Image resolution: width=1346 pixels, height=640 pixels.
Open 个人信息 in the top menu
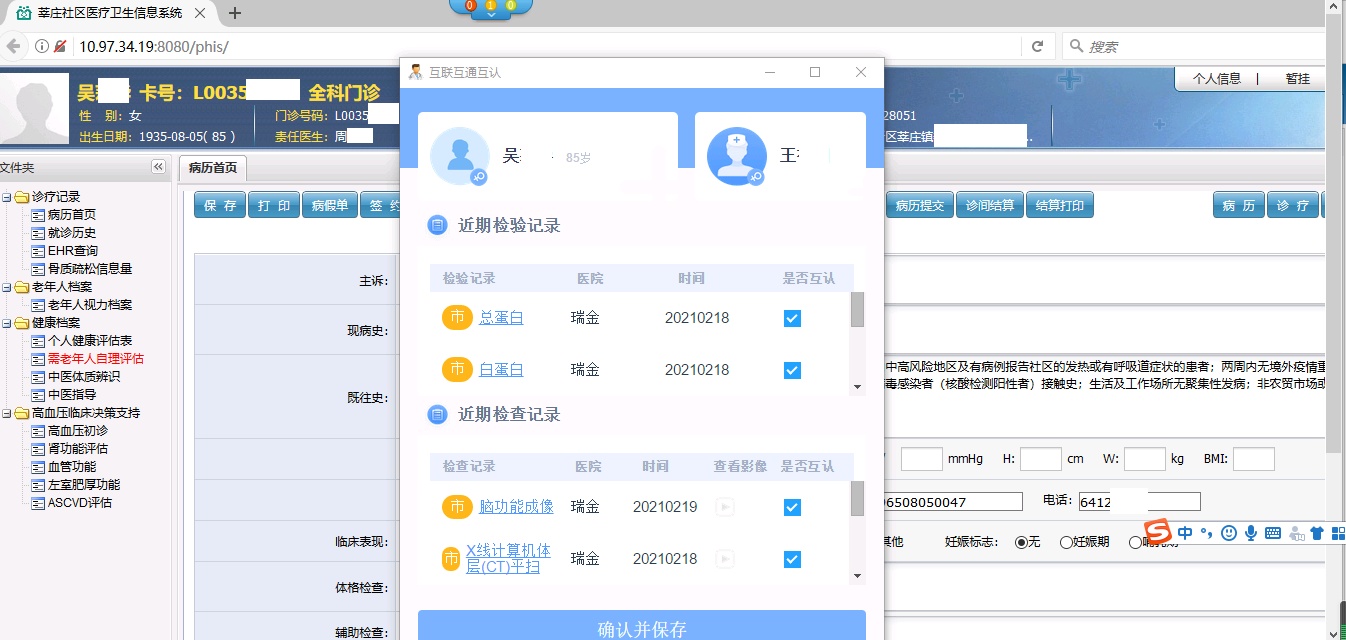pos(1216,79)
